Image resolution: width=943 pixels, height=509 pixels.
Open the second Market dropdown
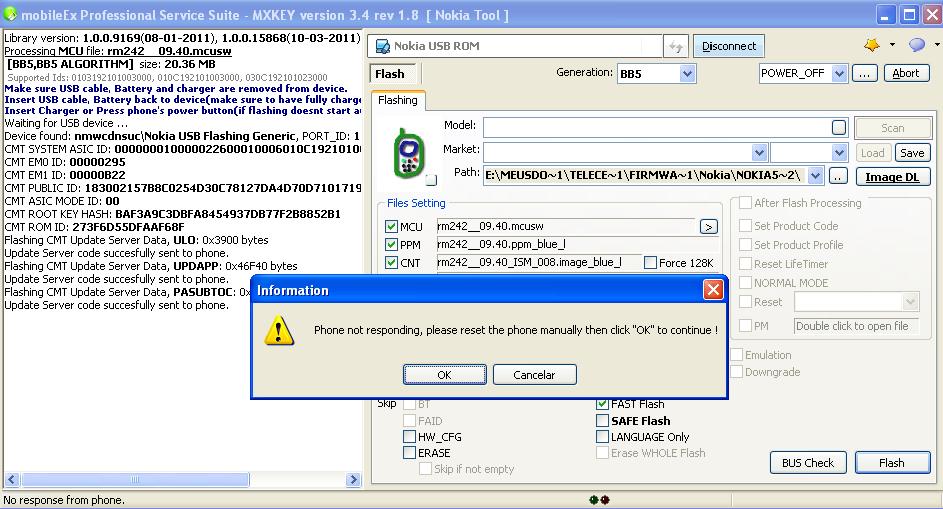tap(840, 153)
